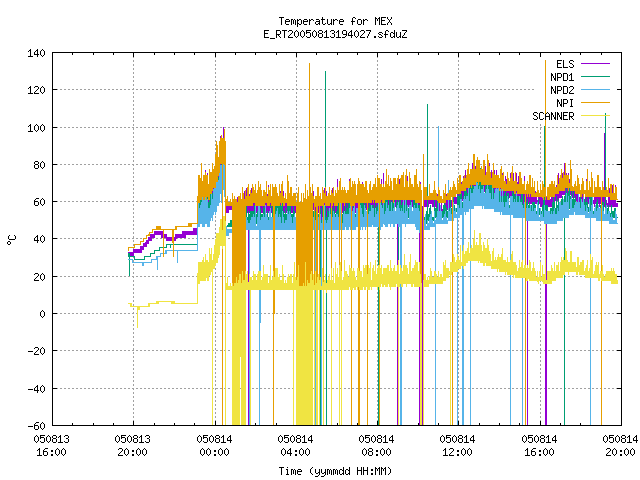Image resolution: width=640 pixels, height=480 pixels.
Task: Click the x-axis tick label 050814 16:00
Action: (539, 446)
